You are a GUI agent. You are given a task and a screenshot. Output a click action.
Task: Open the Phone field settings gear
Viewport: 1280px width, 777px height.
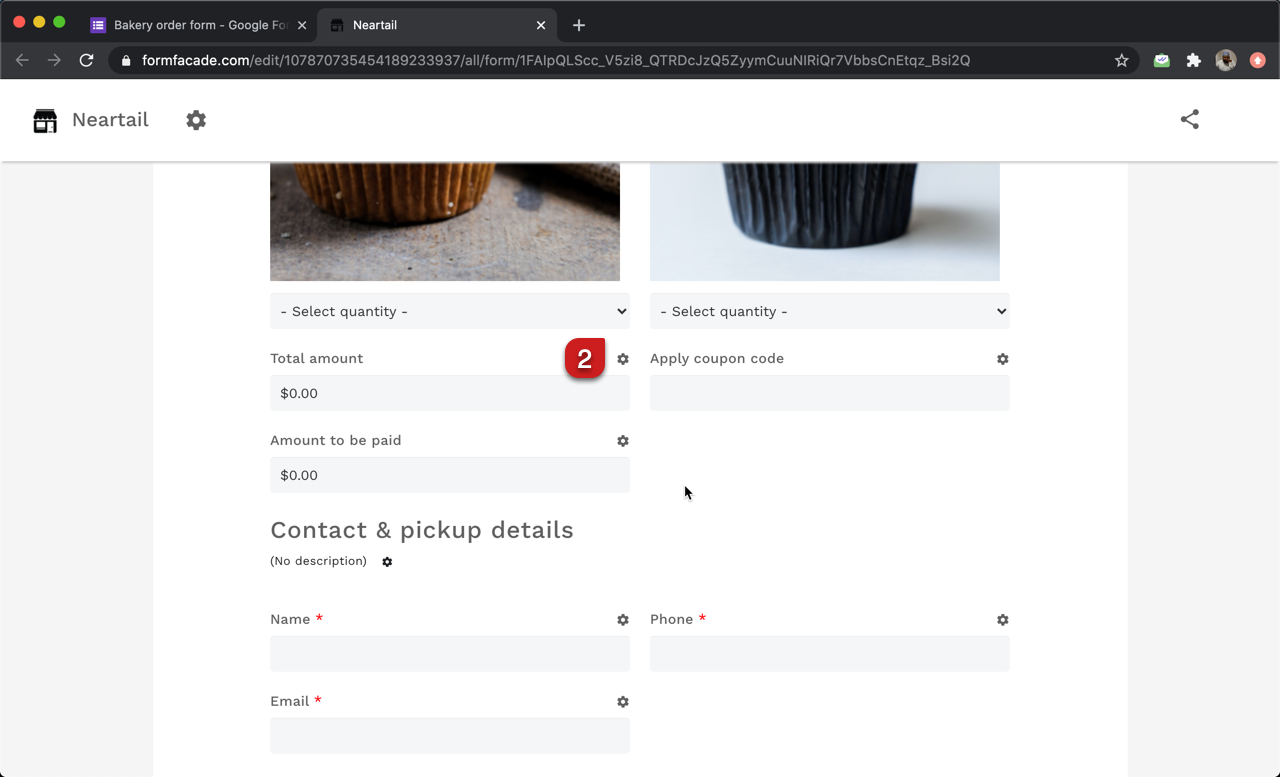1002,620
